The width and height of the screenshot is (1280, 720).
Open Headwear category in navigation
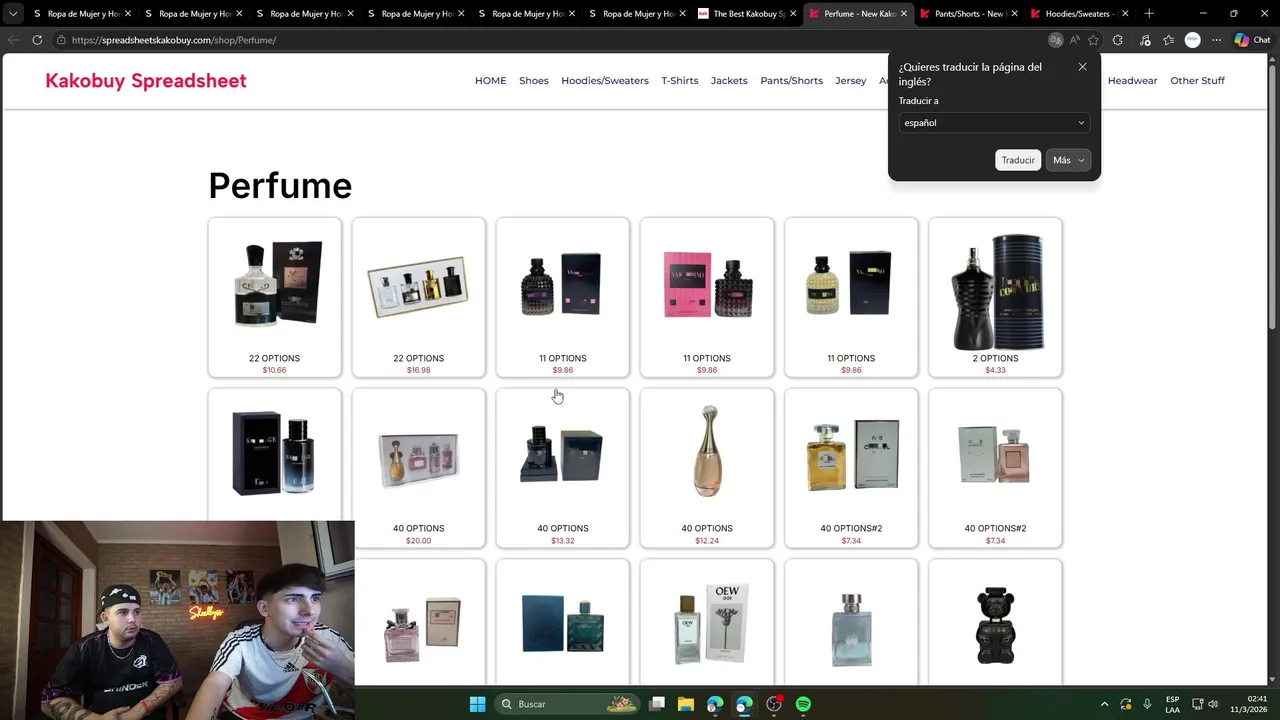(x=1132, y=81)
